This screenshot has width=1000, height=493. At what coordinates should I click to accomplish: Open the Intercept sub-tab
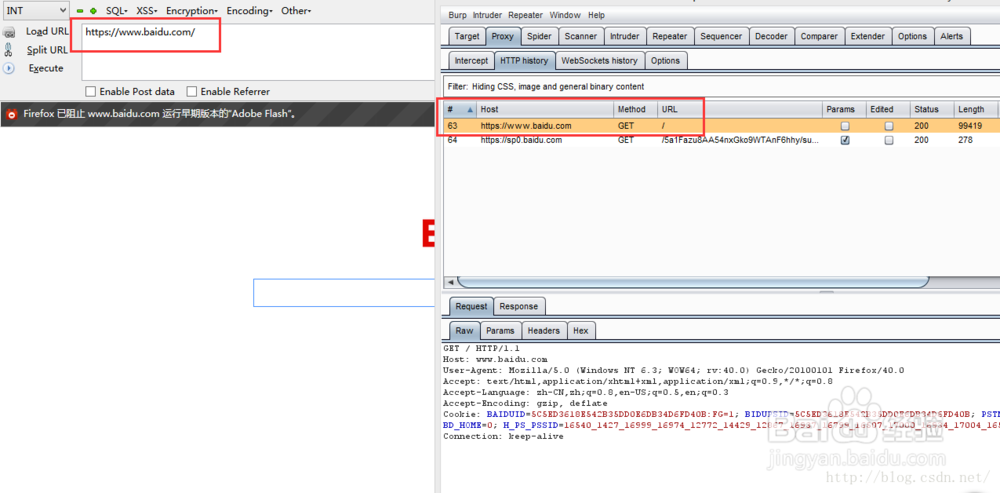(x=471, y=61)
